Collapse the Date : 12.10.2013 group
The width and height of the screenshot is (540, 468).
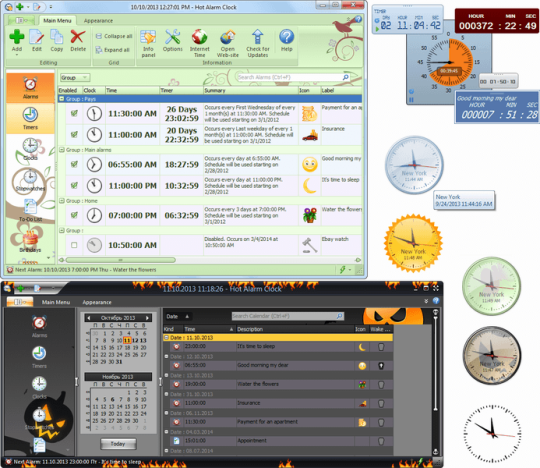[166, 356]
